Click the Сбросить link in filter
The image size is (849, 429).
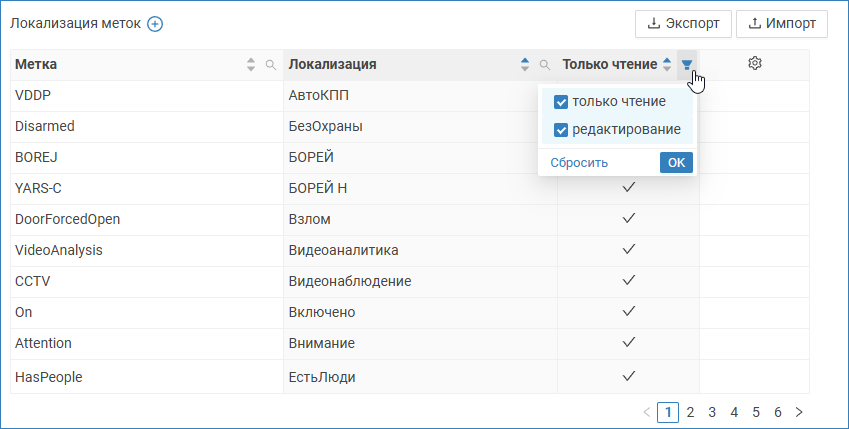click(x=578, y=163)
